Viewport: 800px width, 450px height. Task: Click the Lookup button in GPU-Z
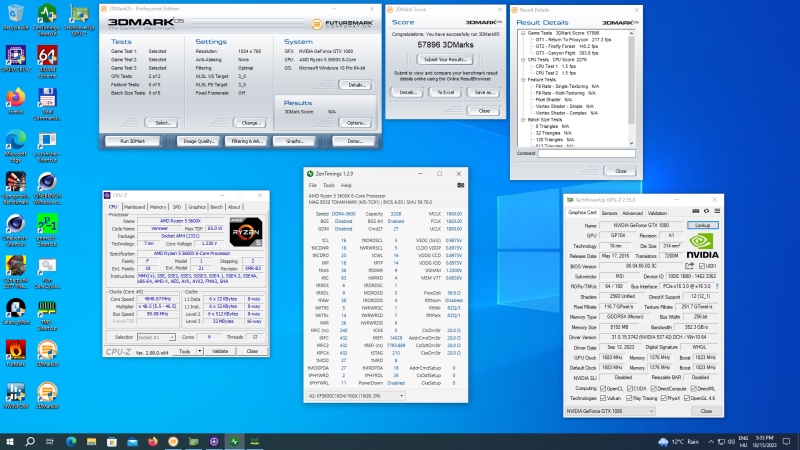(703, 225)
